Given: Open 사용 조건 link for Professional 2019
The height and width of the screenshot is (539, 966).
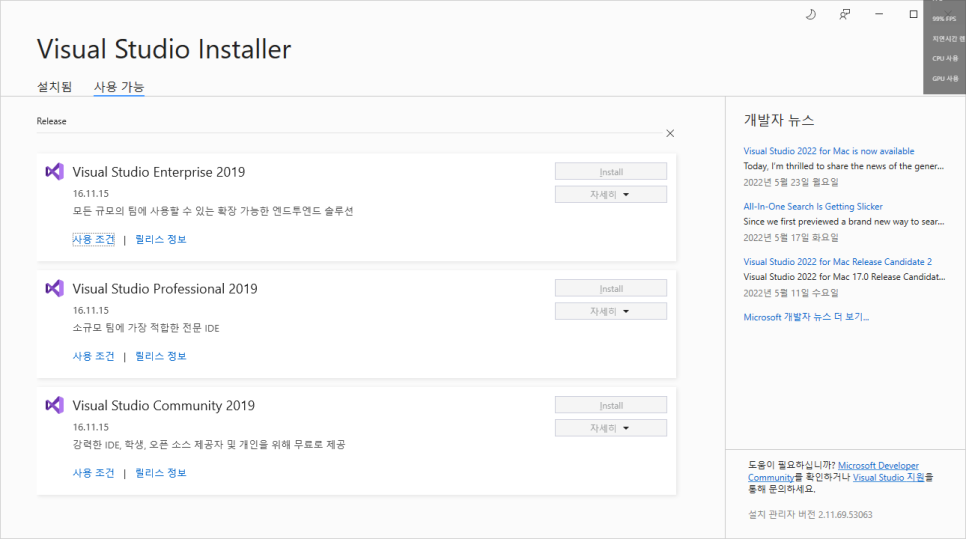Looking at the screenshot, I should pyautogui.click(x=94, y=356).
